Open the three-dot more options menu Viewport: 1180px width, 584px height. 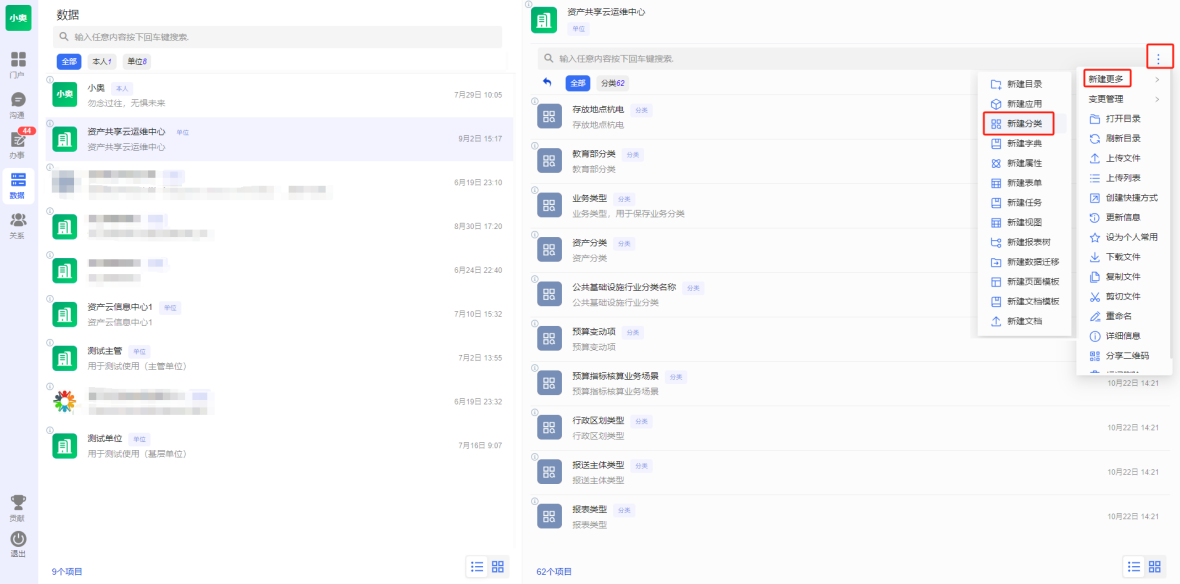click(1158, 58)
